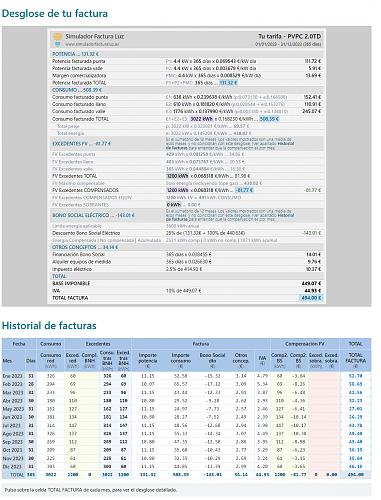Click 'Financiación Bono Social' row label
381x500 pixels.
(x=78, y=254)
